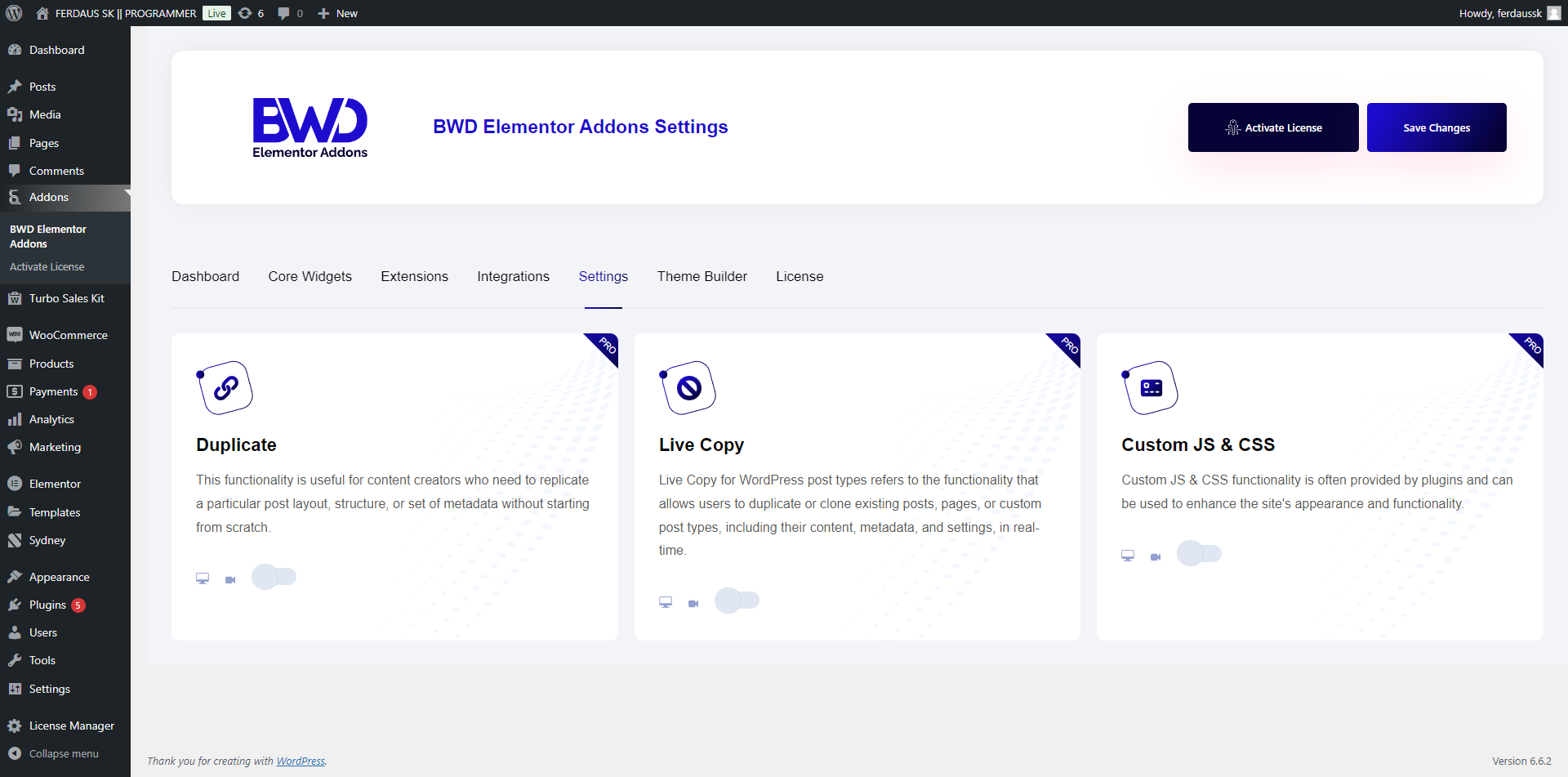The width and height of the screenshot is (1568, 777).
Task: Click the Products icon in sidebar
Action: [x=15, y=364]
